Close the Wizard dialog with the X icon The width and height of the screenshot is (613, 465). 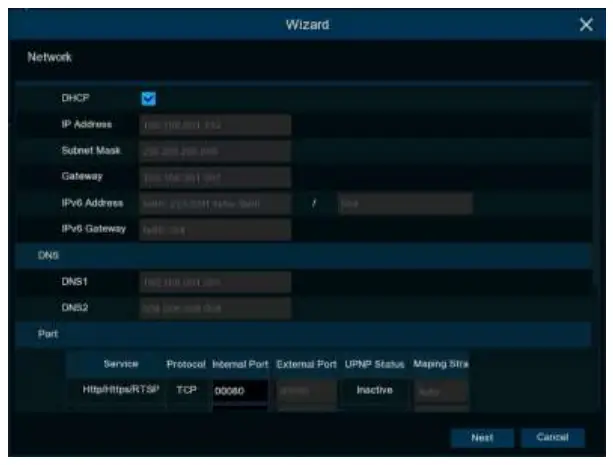point(586,25)
